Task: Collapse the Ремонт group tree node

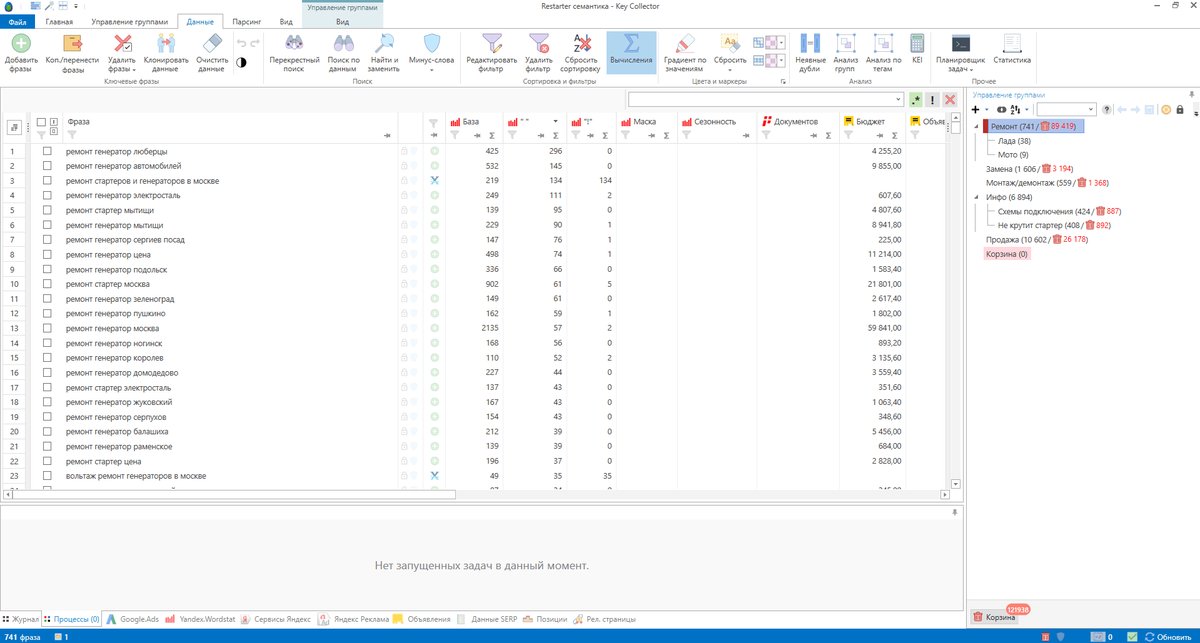Action: (x=977, y=126)
